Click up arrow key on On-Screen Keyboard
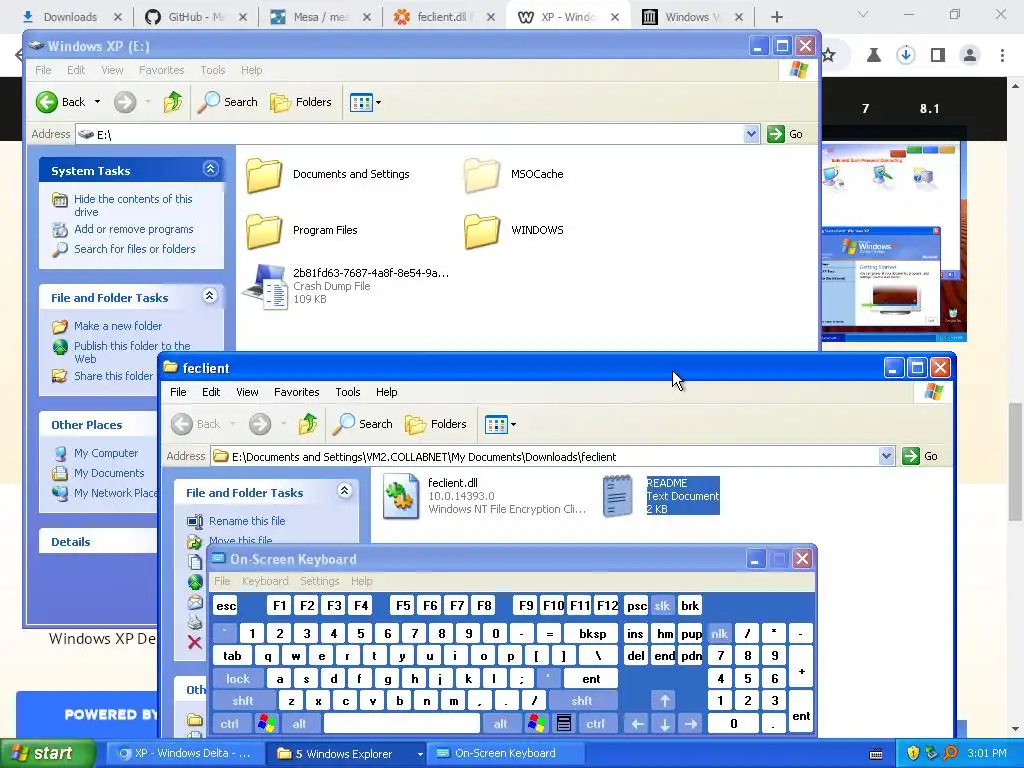Image resolution: width=1024 pixels, height=768 pixels. [x=664, y=701]
